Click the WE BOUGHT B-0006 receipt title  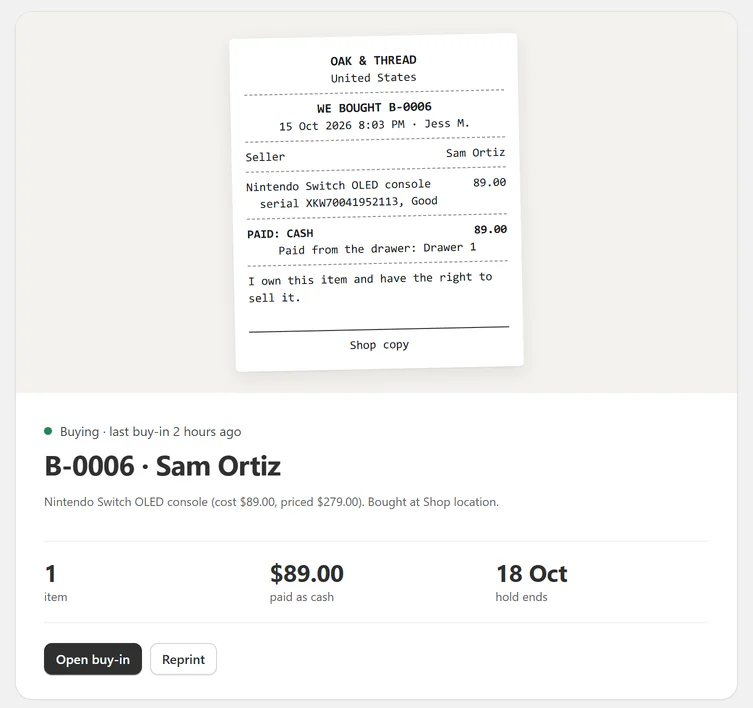click(374, 107)
